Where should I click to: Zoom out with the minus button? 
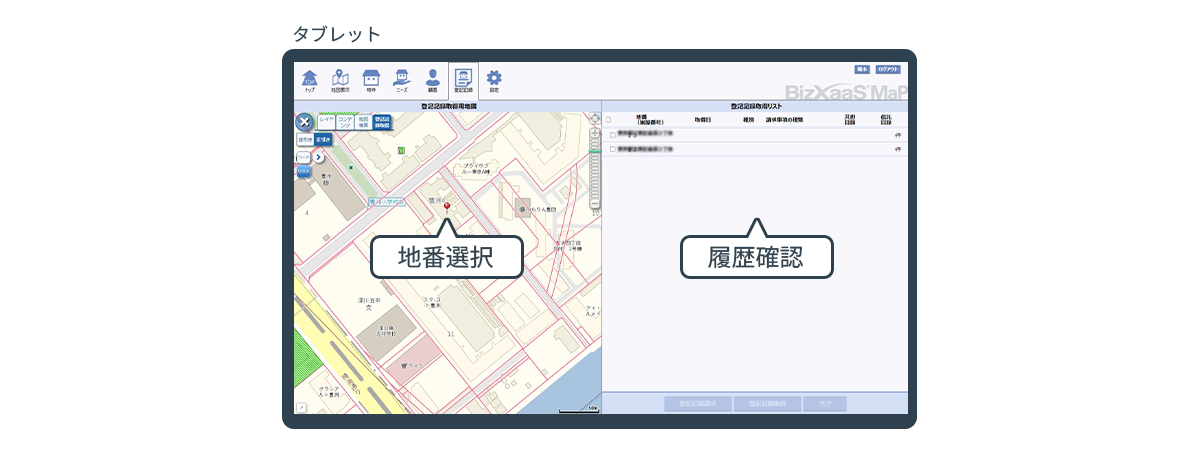click(x=596, y=203)
